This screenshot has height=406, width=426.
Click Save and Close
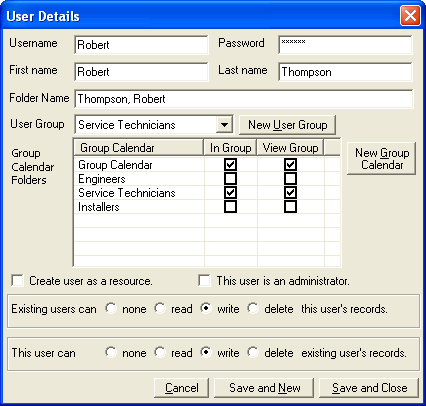369,388
